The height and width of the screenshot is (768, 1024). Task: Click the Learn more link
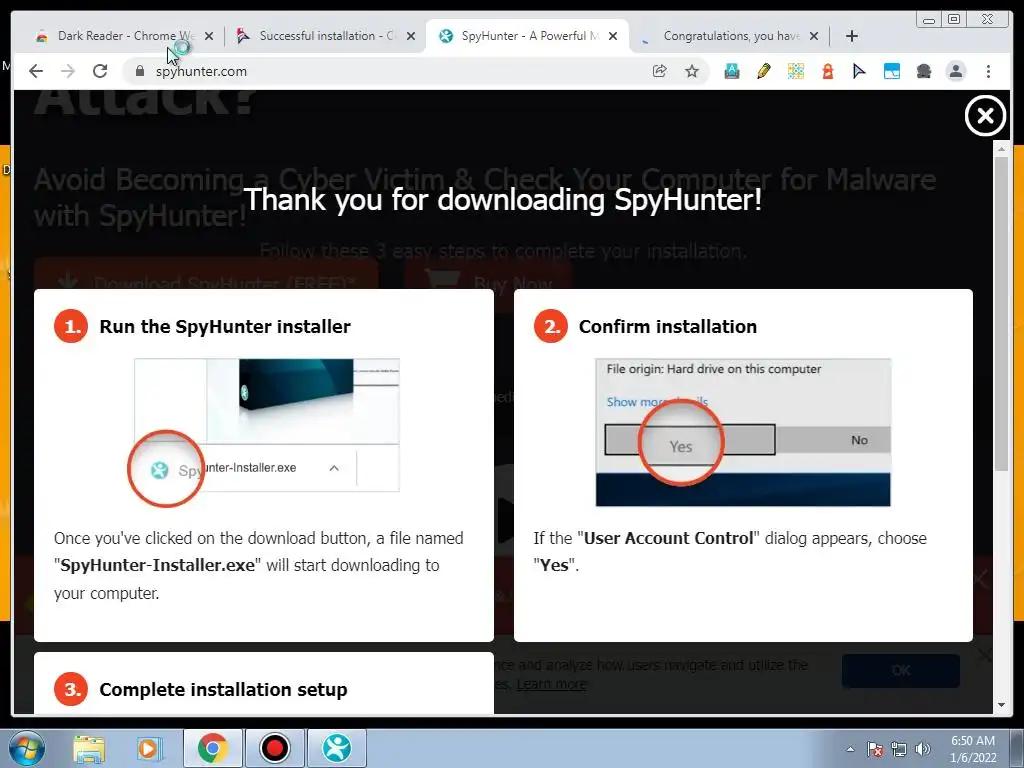tap(551, 684)
